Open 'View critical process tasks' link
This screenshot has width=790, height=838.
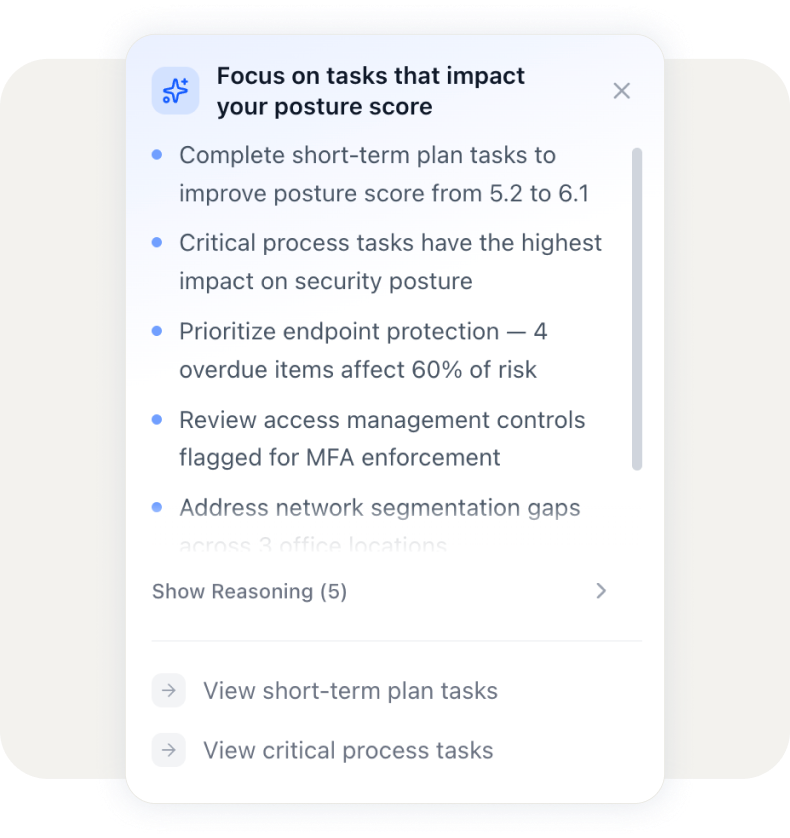(348, 750)
